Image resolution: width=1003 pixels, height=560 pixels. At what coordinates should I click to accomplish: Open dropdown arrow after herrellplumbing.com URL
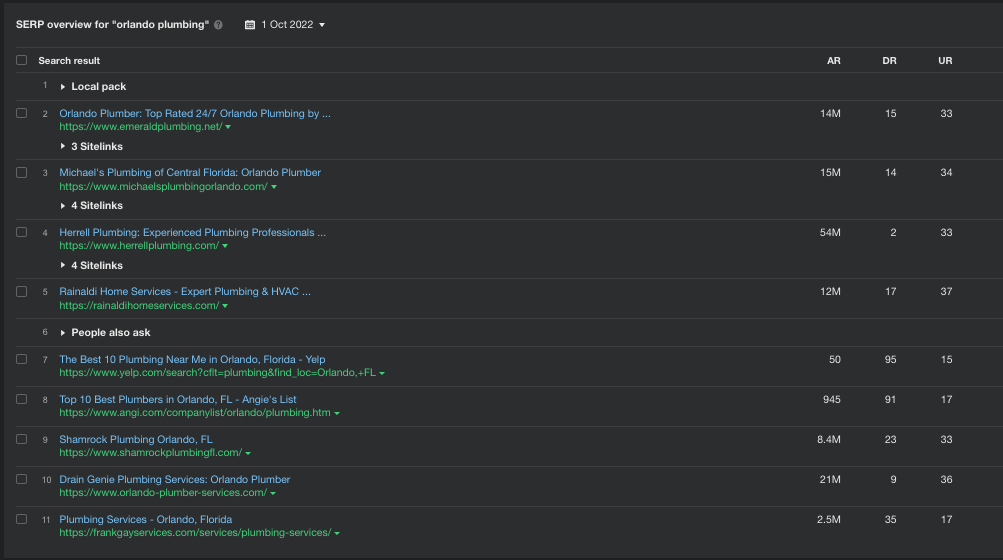[x=225, y=246]
